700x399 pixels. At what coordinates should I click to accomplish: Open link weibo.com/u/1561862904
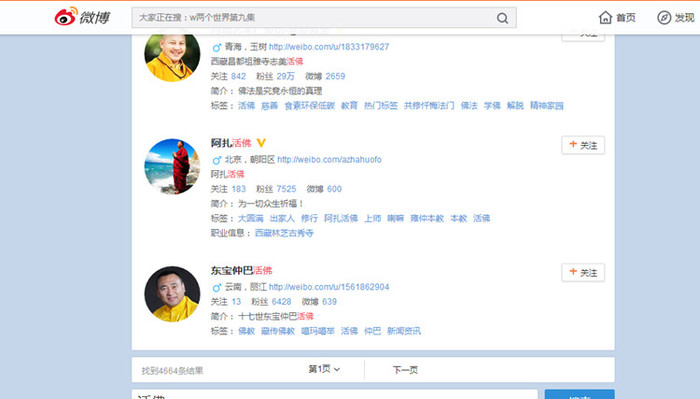pyautogui.click(x=329, y=287)
